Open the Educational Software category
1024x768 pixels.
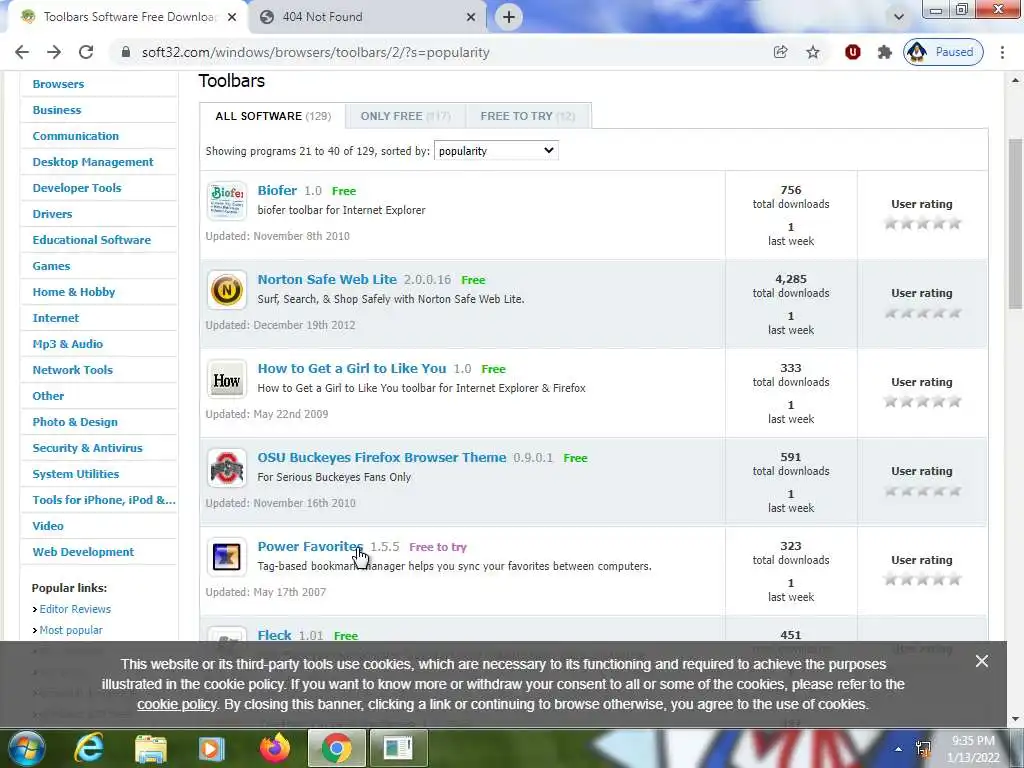91,240
